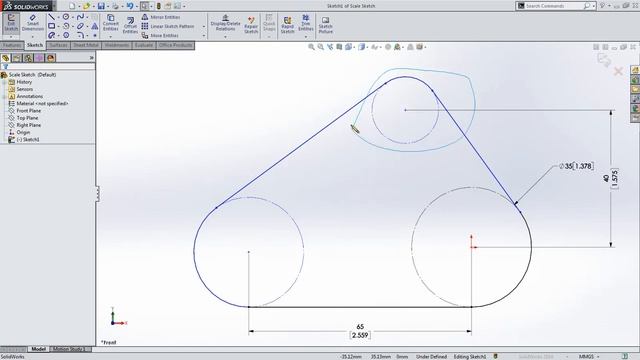This screenshot has width=640, height=360.
Task: Switch to the Weldments tab
Action: click(x=117, y=45)
